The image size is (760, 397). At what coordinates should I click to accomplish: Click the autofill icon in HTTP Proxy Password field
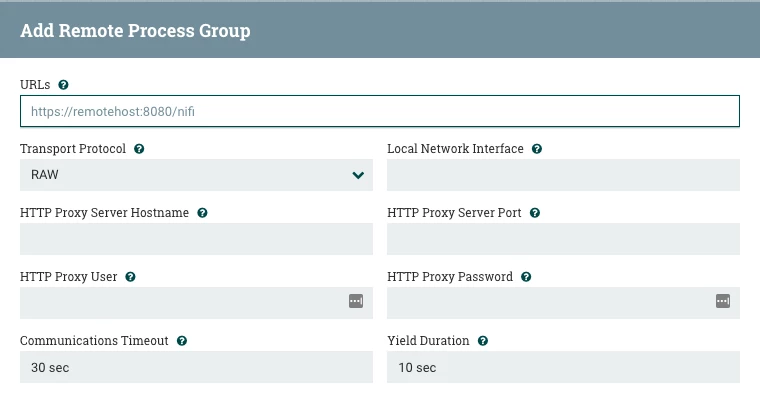[723, 301]
